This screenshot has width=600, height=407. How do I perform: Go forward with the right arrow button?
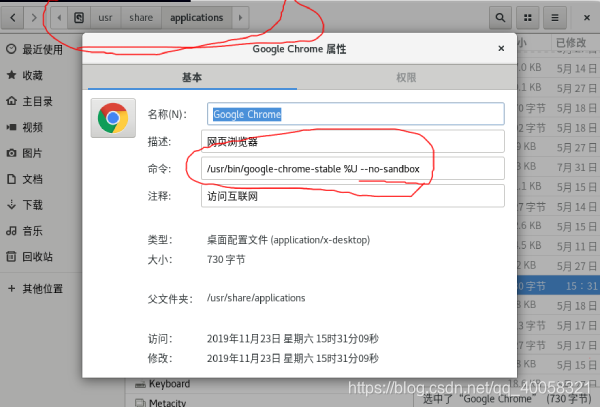[34, 18]
